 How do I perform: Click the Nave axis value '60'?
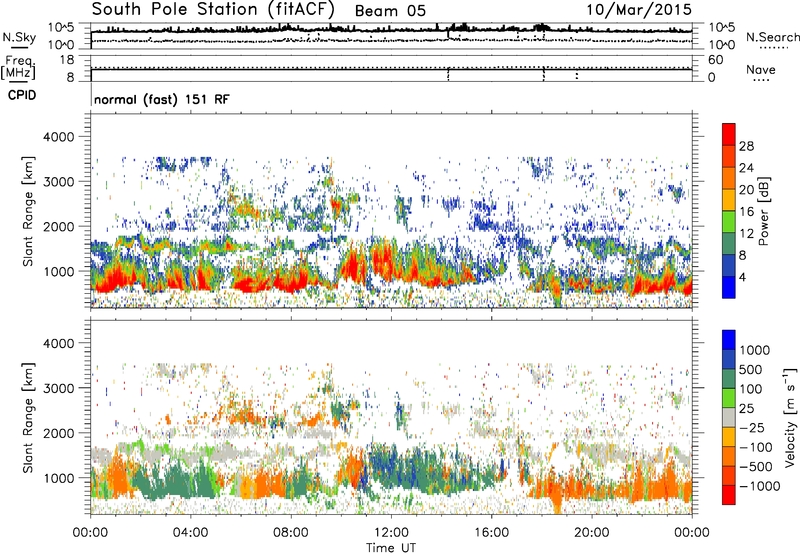coord(716,60)
